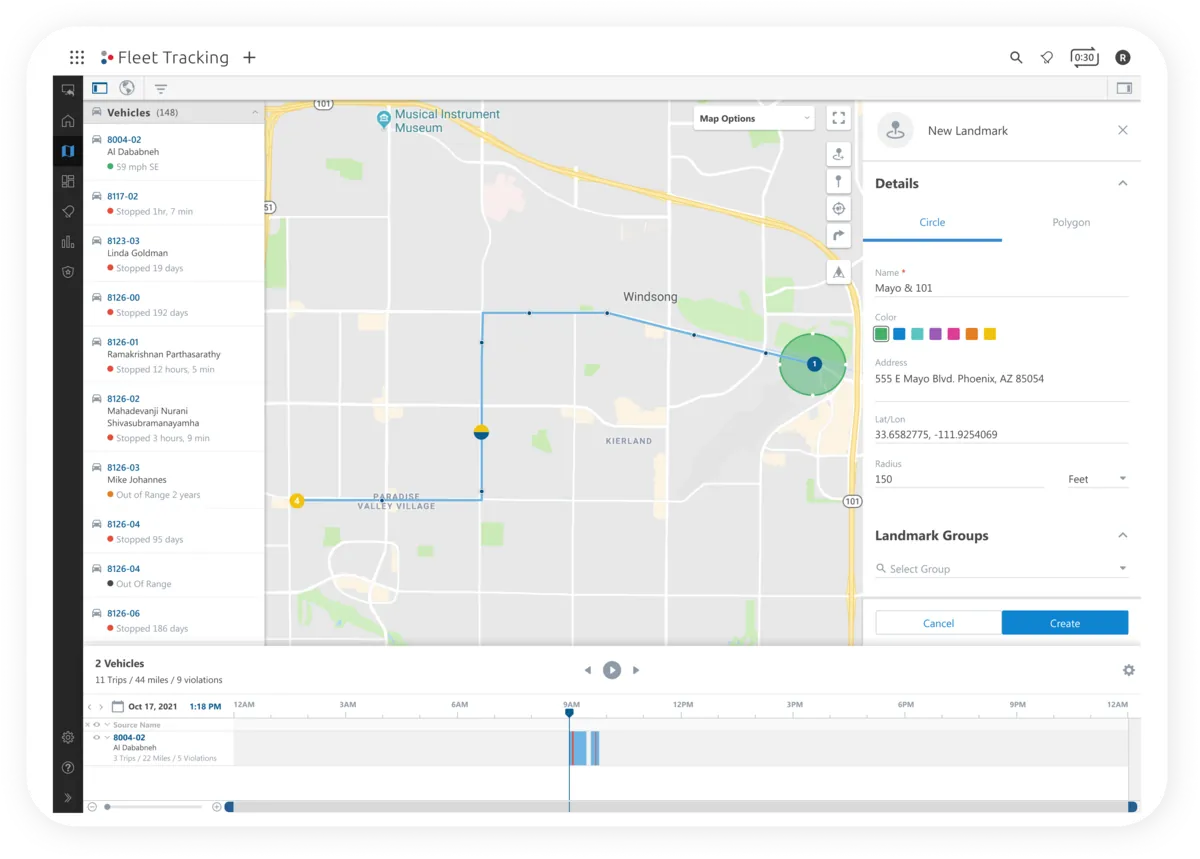Open vehicle 8117-02 link
The height and width of the screenshot is (859, 1200).
[123, 196]
